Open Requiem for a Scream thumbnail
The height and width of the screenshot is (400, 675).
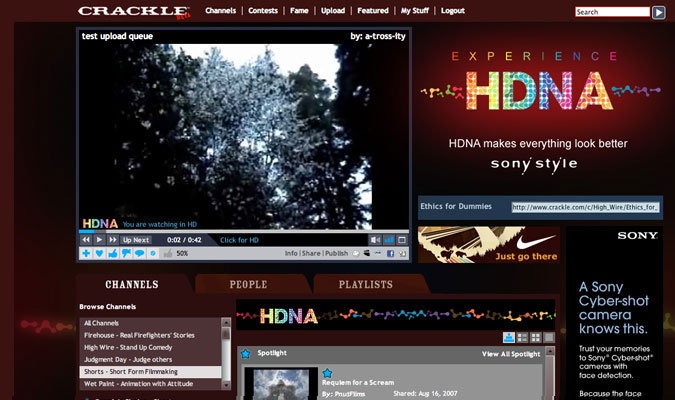pos(281,384)
